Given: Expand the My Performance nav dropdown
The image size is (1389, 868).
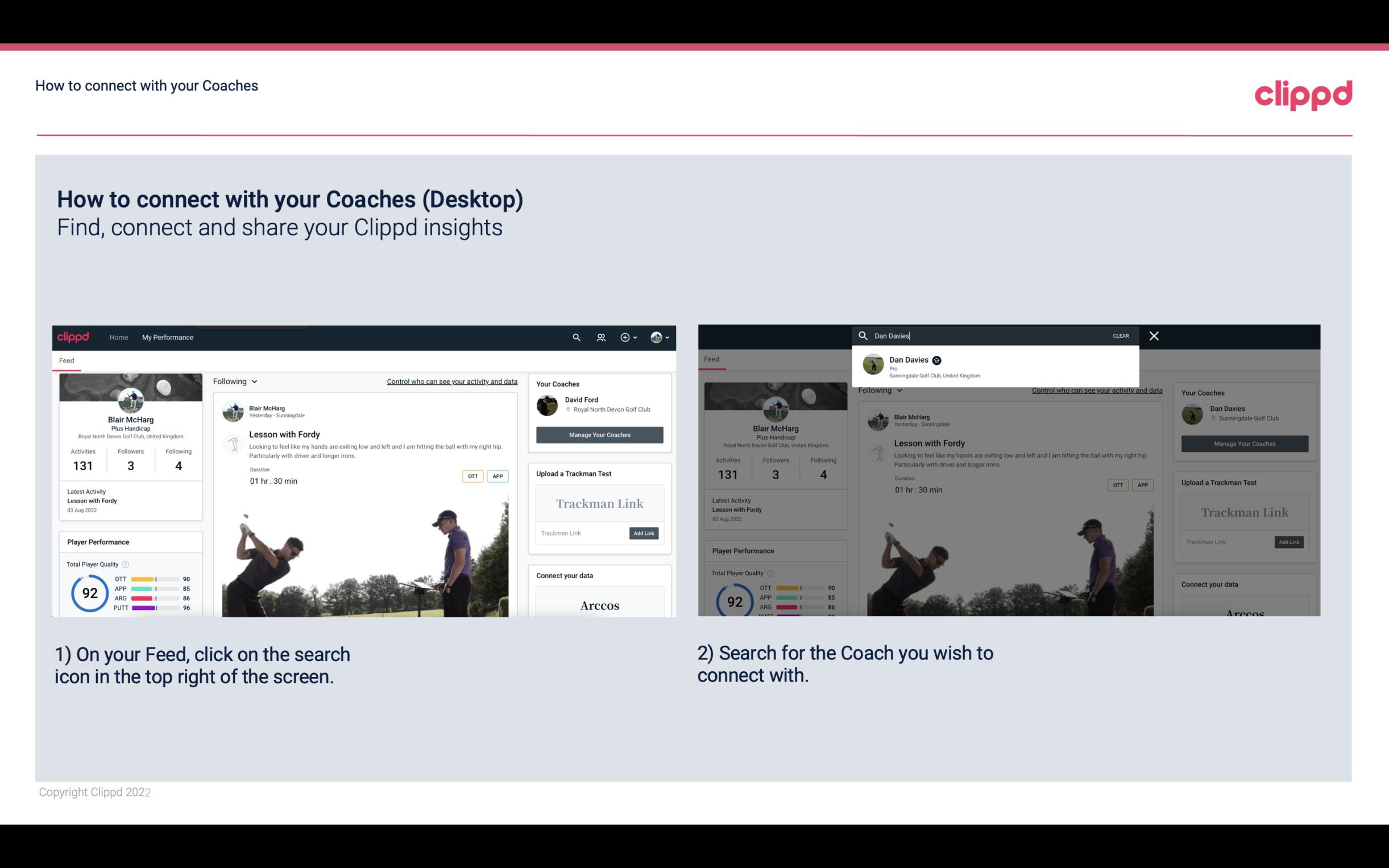Looking at the screenshot, I should tap(168, 337).
